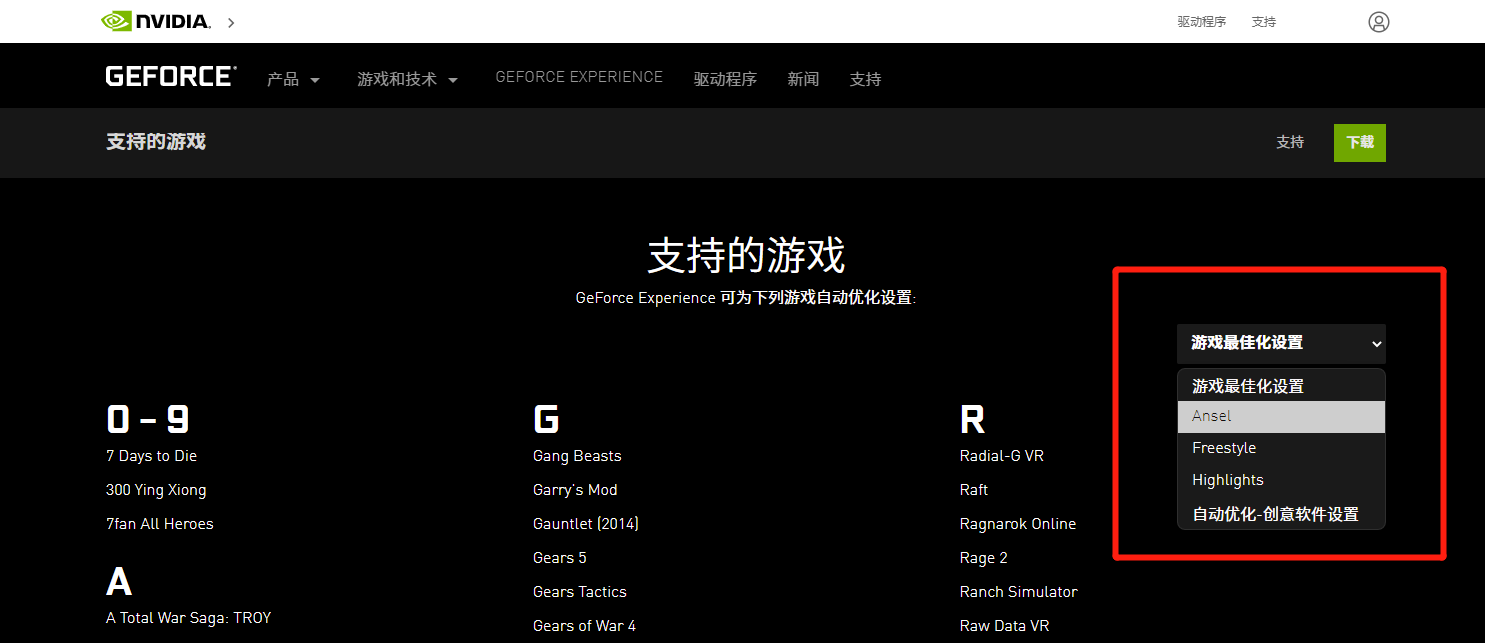Open 新闻 in the nav bar

(803, 79)
